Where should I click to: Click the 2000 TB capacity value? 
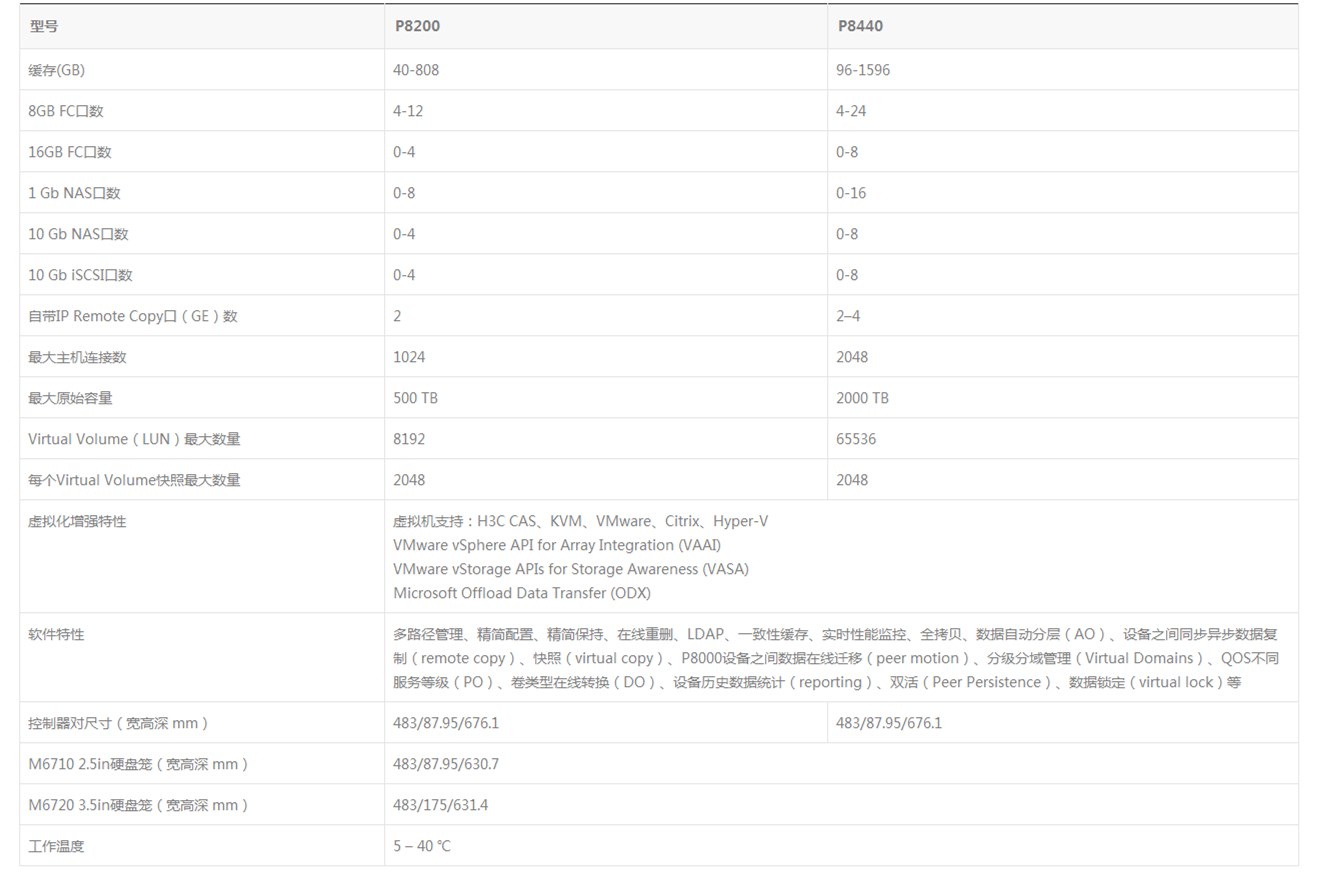point(862,398)
